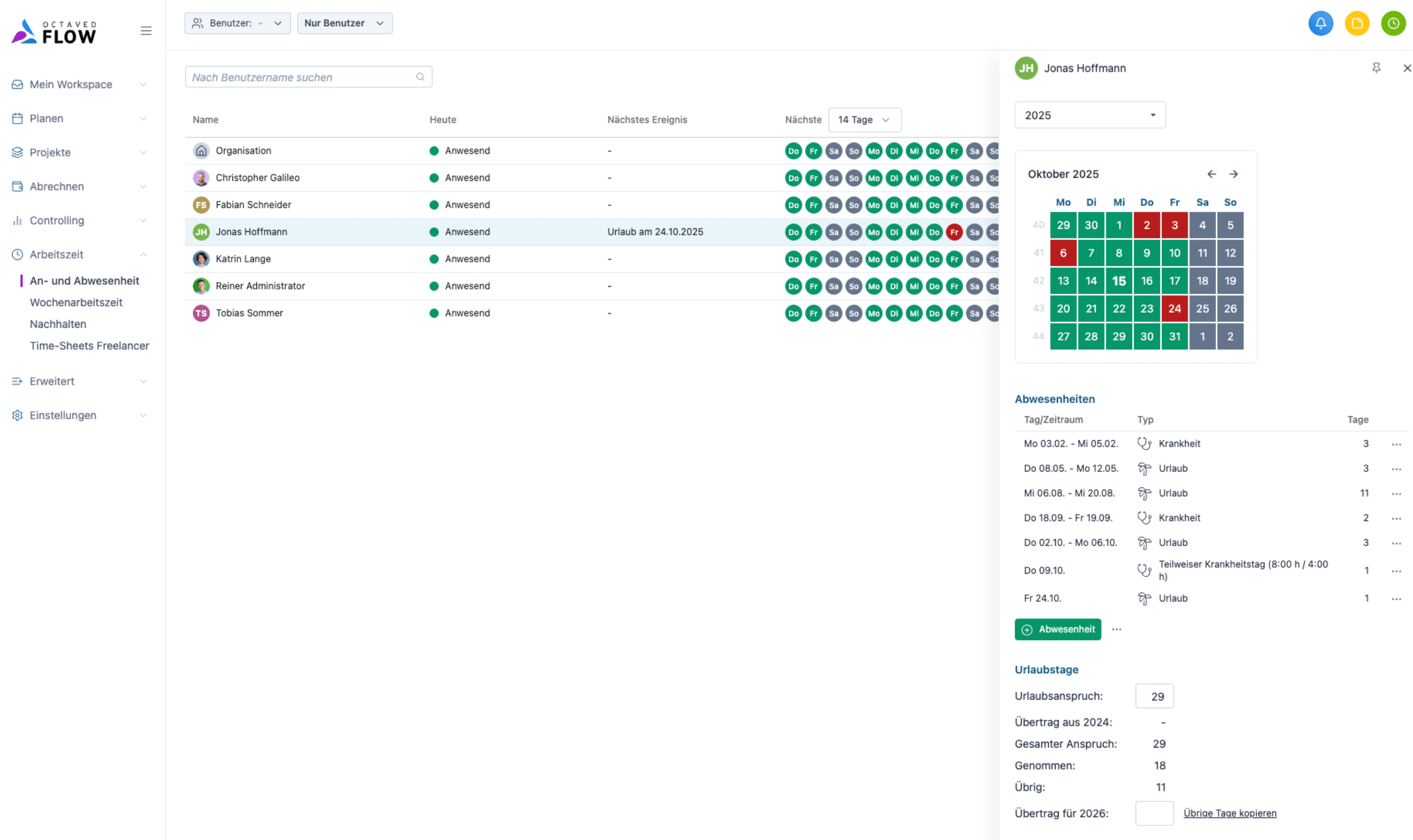This screenshot has width=1413, height=840.
Task: Open options for Krankheit 03.02. entry
Action: 1396,444
